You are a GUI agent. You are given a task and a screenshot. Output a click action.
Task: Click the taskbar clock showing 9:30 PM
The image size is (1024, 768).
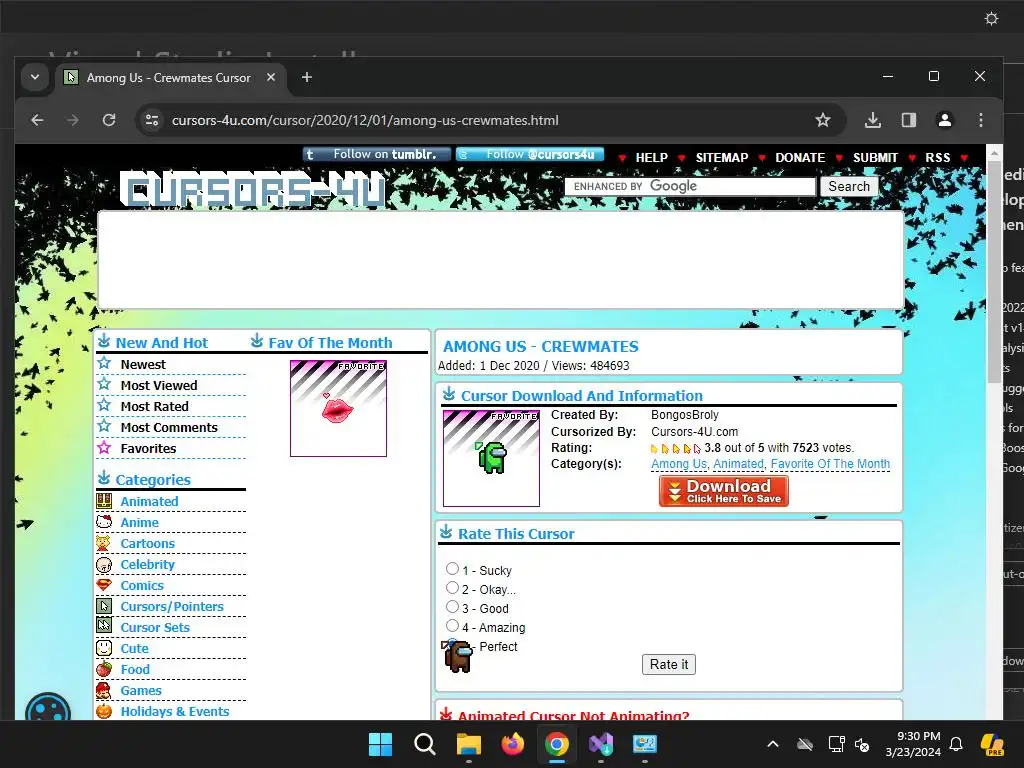(x=913, y=744)
